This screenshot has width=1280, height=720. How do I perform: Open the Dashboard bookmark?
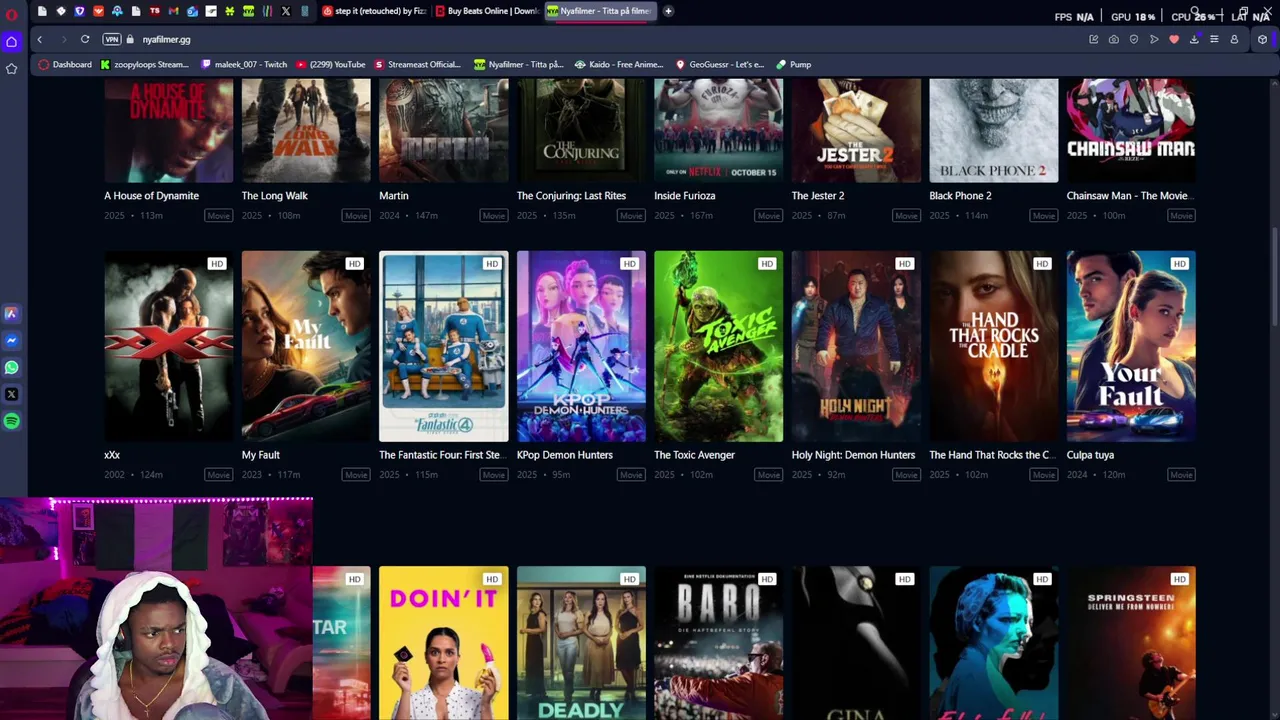pyautogui.click(x=65, y=64)
